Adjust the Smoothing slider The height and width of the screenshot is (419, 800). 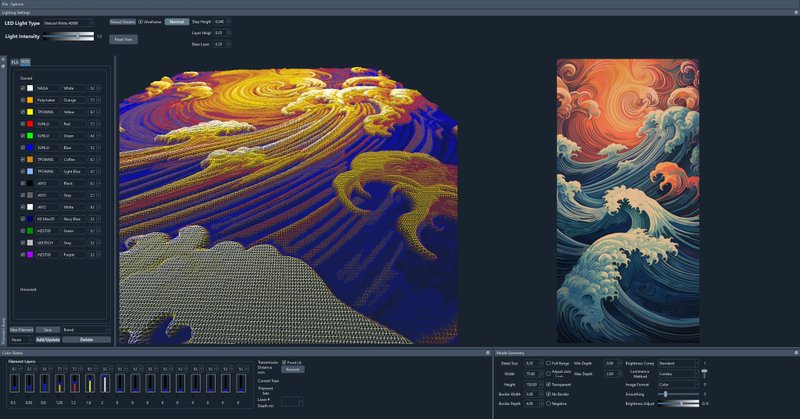point(678,394)
